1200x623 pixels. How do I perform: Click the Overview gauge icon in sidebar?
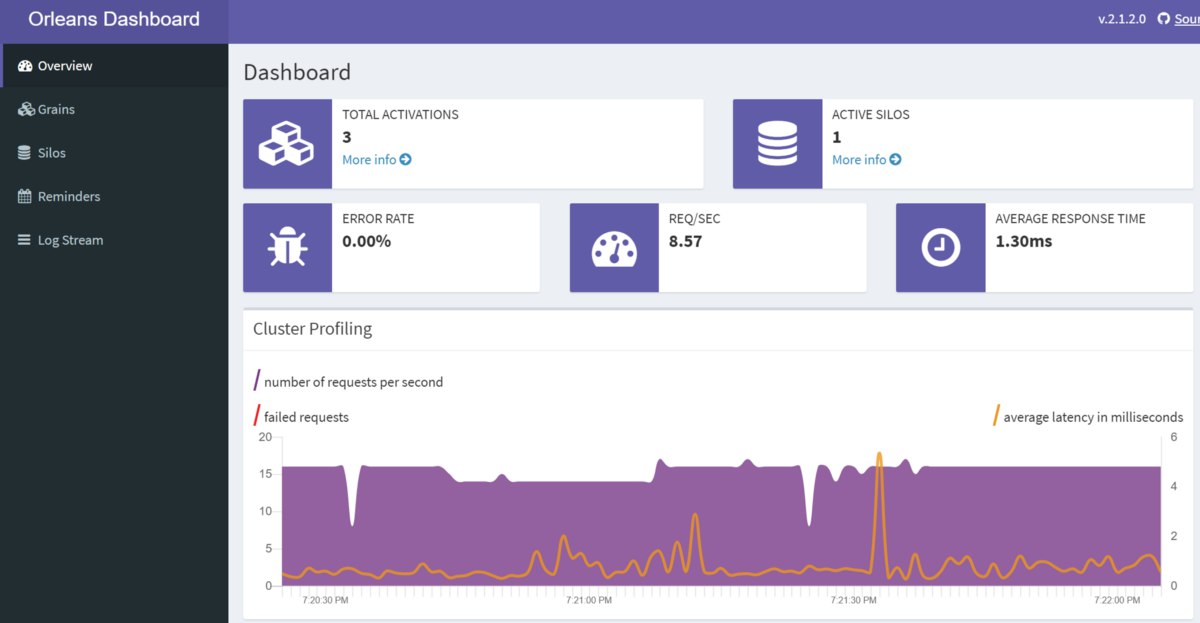25,66
